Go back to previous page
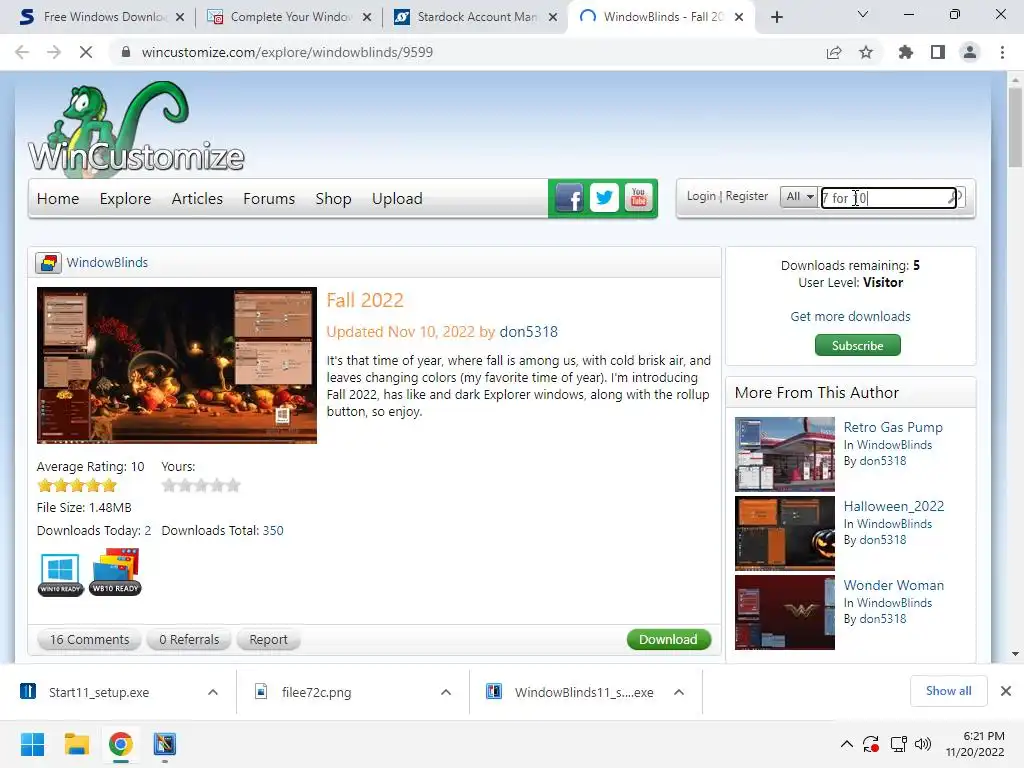1024x768 pixels. [22, 52]
